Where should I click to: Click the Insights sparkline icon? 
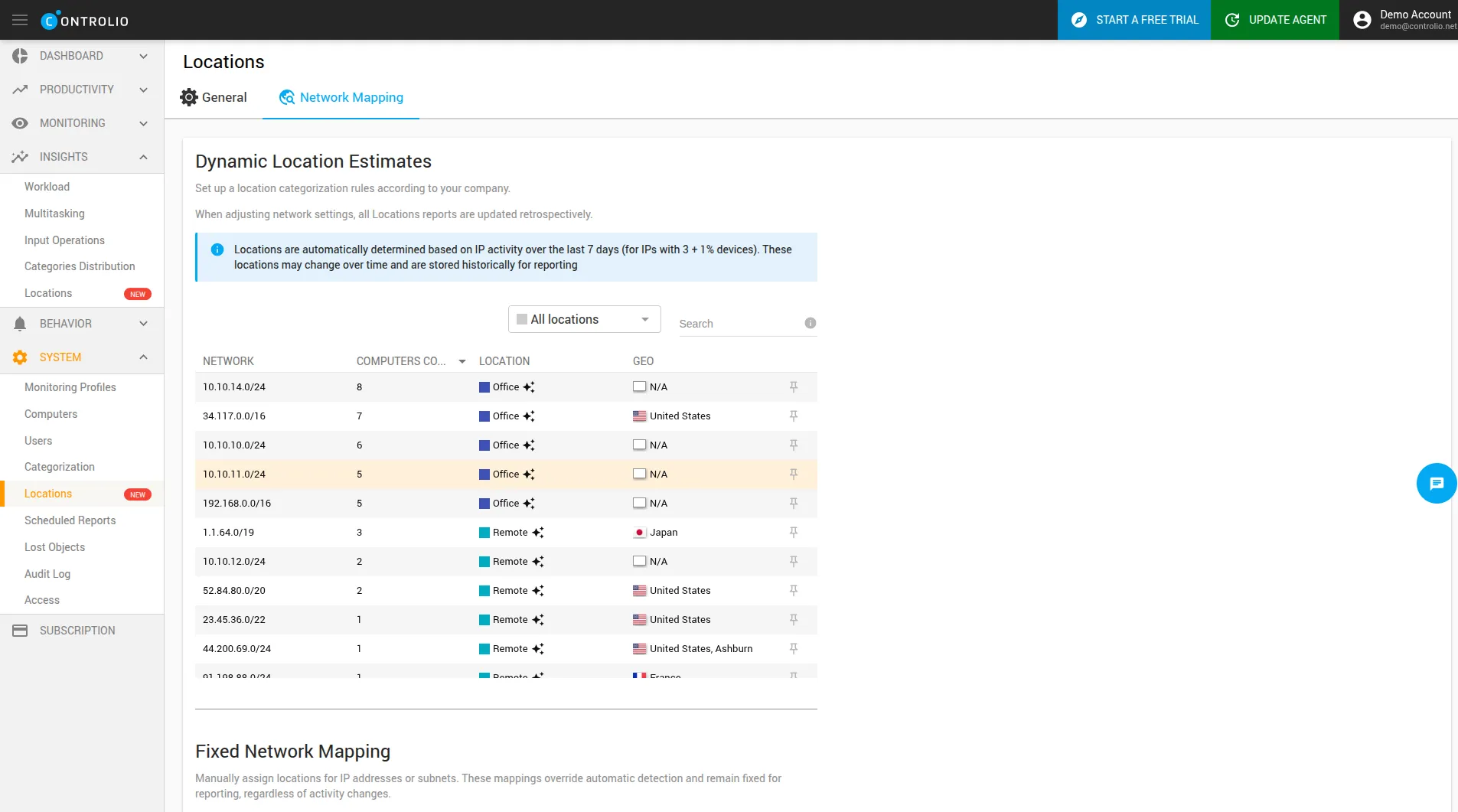(x=20, y=157)
